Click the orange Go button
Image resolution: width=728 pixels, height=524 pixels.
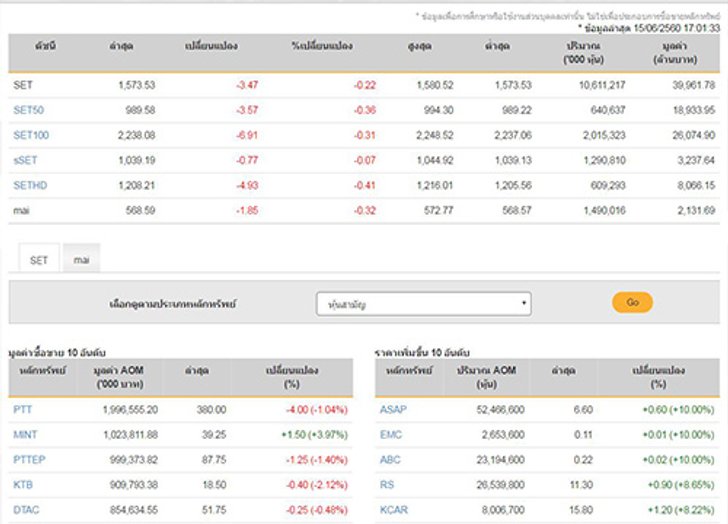pos(632,302)
